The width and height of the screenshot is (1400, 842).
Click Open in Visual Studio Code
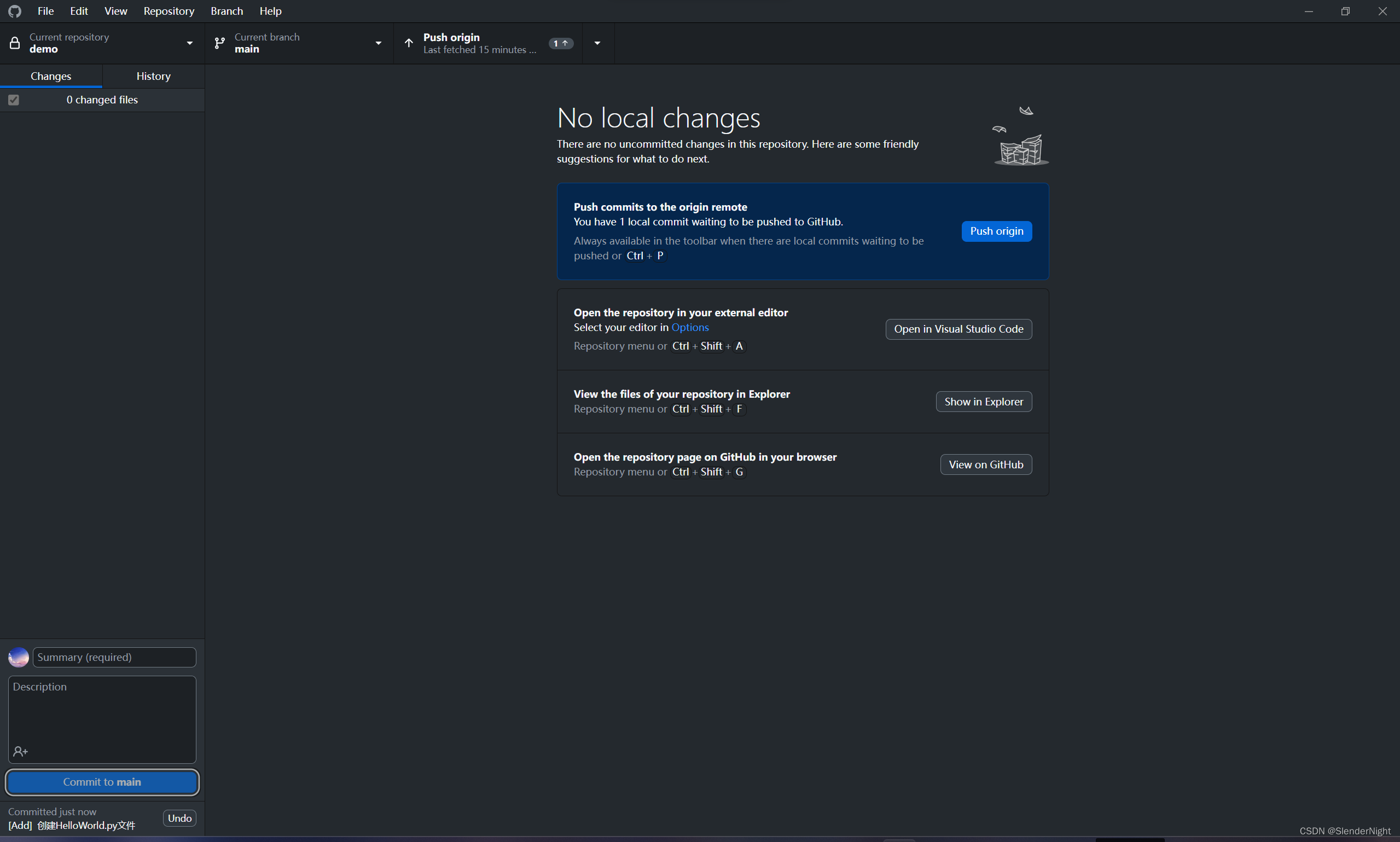click(x=958, y=329)
